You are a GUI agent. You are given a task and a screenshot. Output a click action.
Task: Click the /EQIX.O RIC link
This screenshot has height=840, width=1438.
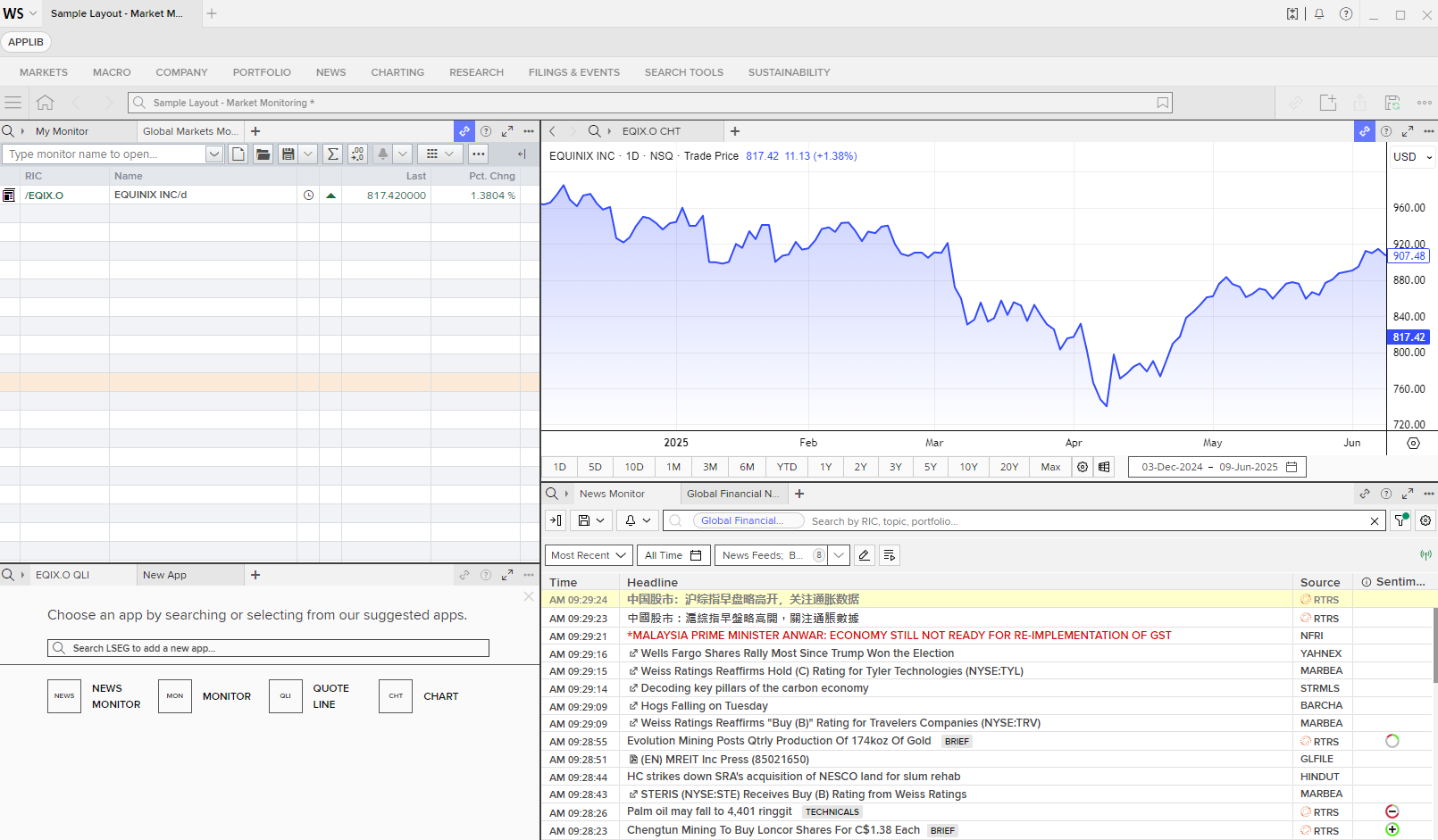(x=45, y=195)
